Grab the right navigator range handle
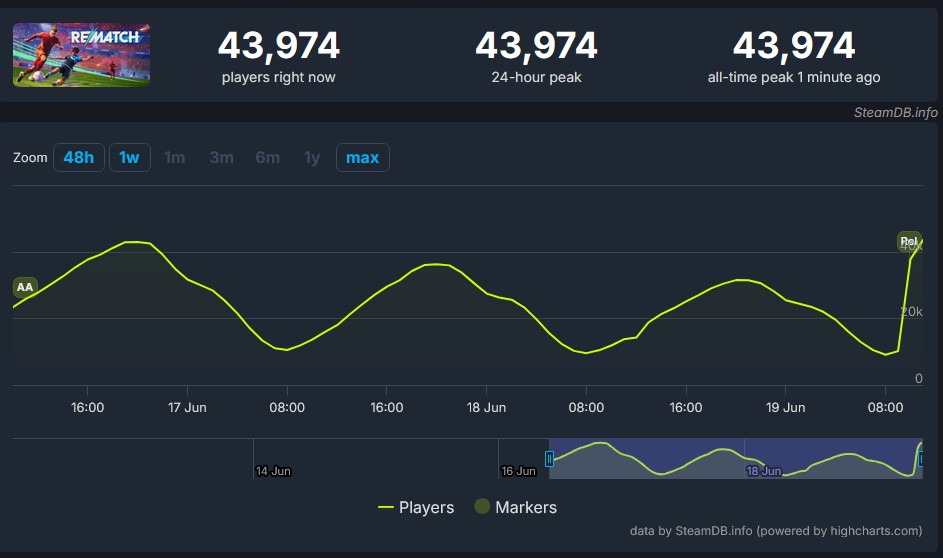This screenshot has width=943, height=558. (920, 459)
